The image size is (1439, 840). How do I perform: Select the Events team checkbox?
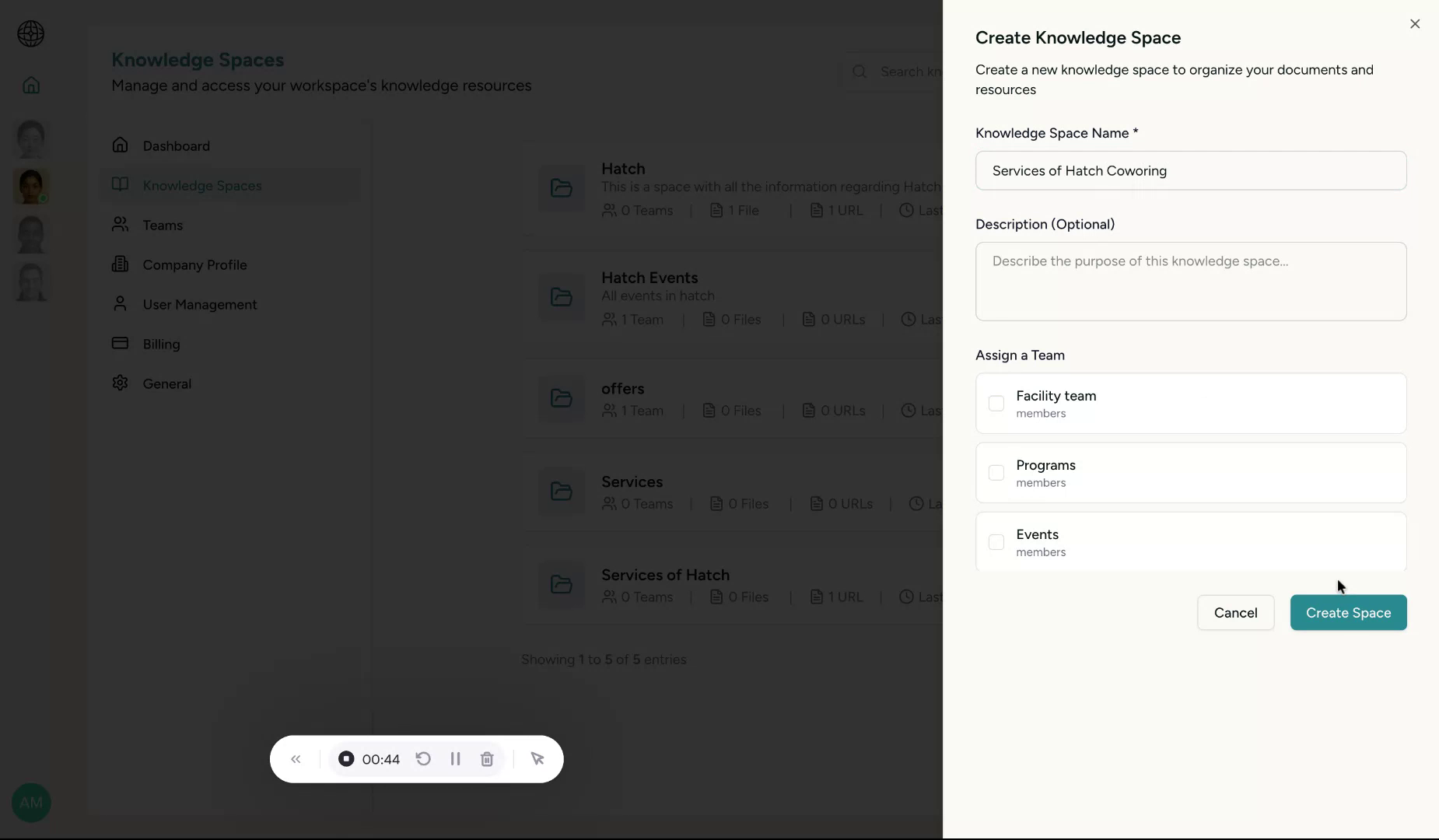998,542
